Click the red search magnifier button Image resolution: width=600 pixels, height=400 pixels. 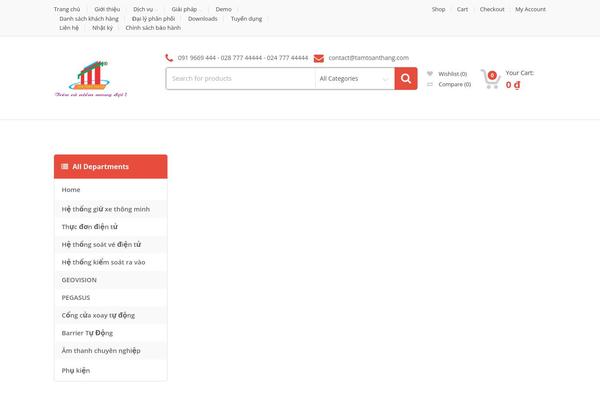[406, 78]
